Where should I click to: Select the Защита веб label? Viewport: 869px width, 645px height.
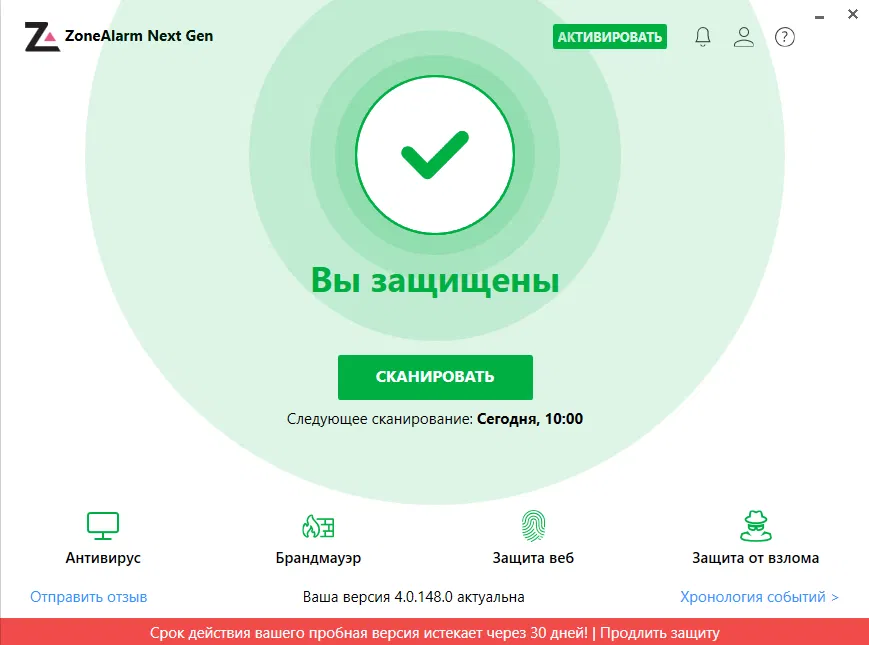[533, 557]
